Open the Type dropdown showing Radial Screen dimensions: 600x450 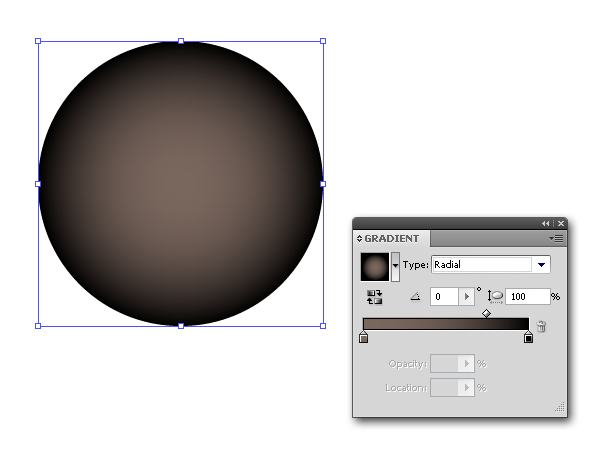541,264
